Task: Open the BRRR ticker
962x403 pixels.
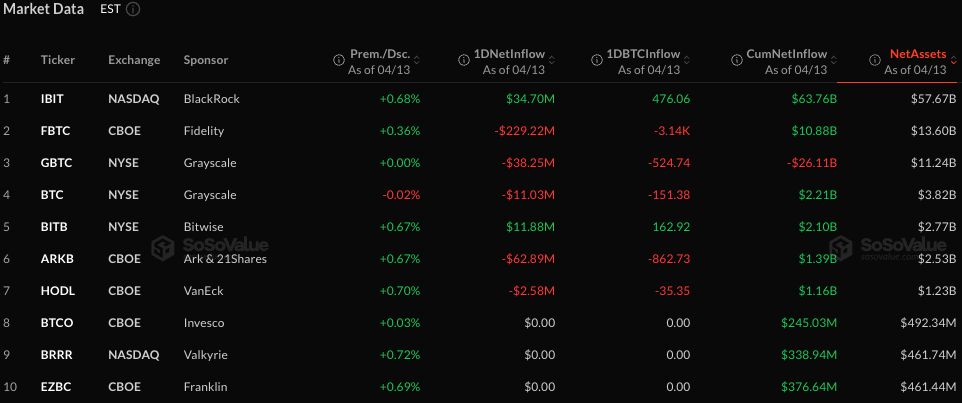Action: [x=57, y=355]
